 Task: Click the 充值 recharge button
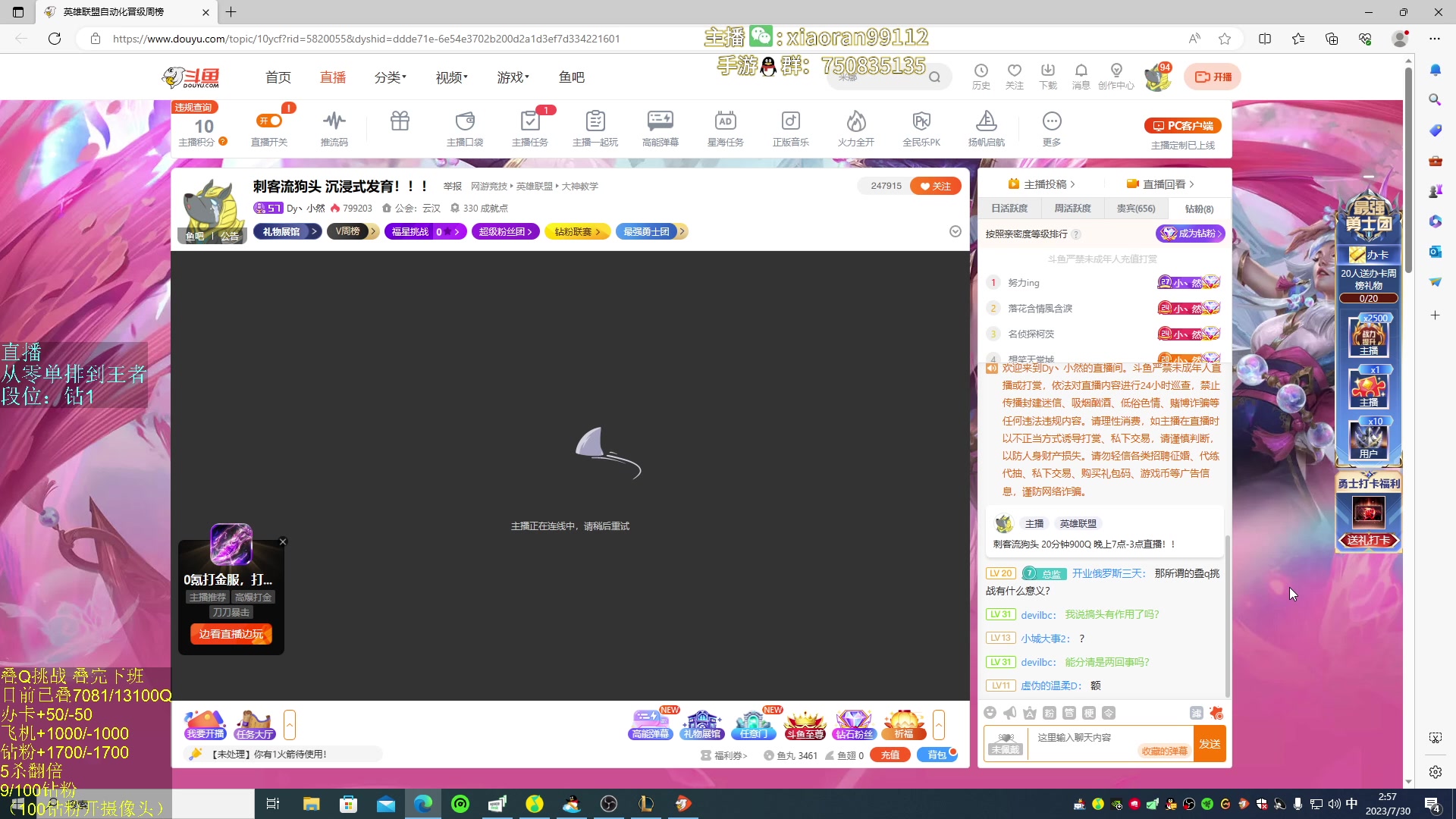click(x=890, y=755)
